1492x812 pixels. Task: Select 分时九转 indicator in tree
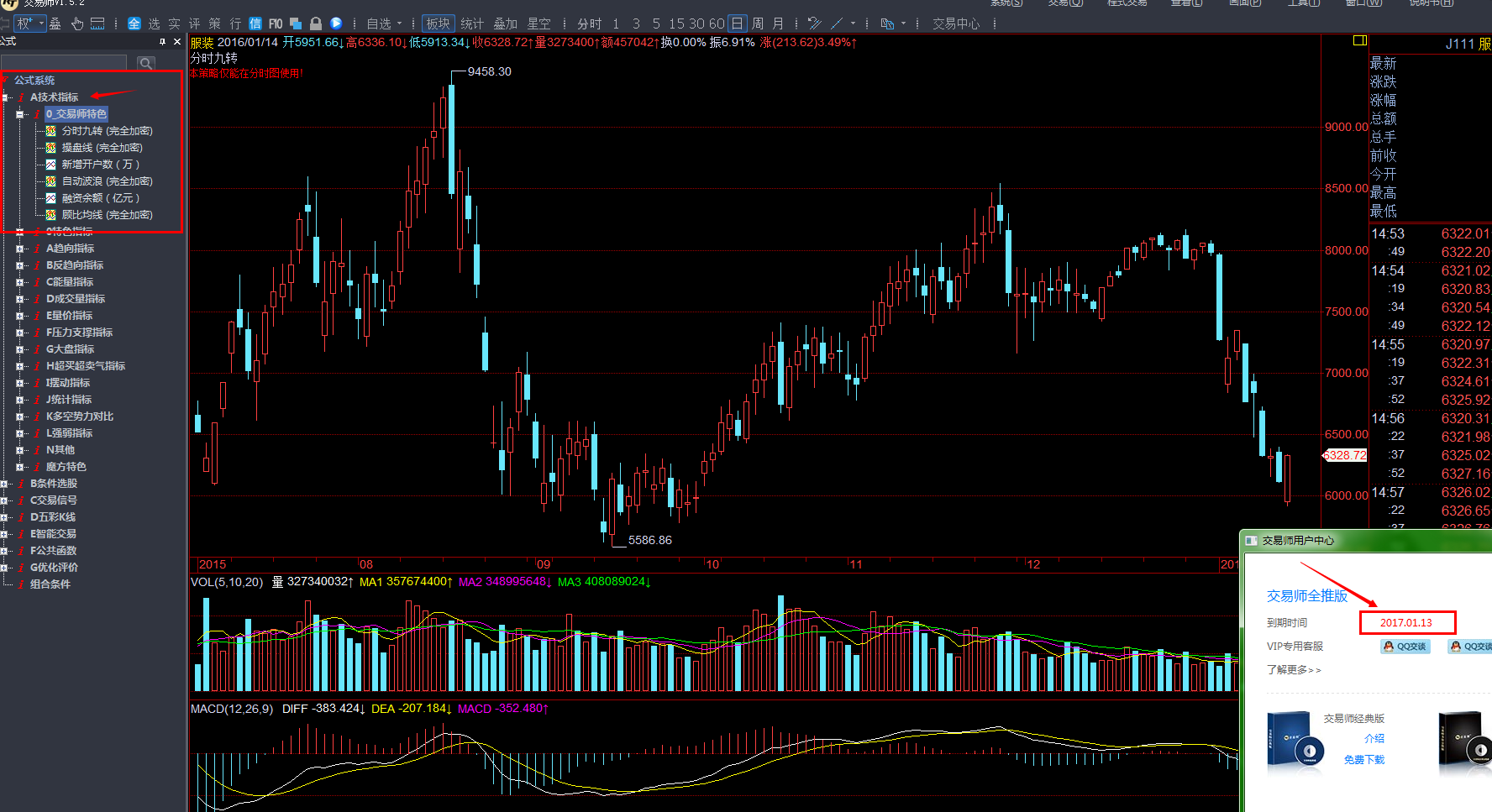pos(107,131)
